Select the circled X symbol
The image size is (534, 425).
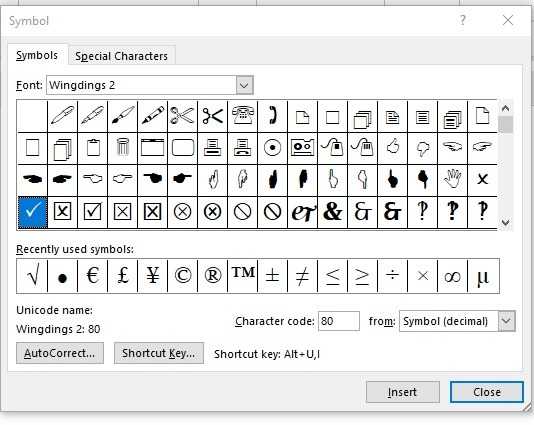click(183, 212)
